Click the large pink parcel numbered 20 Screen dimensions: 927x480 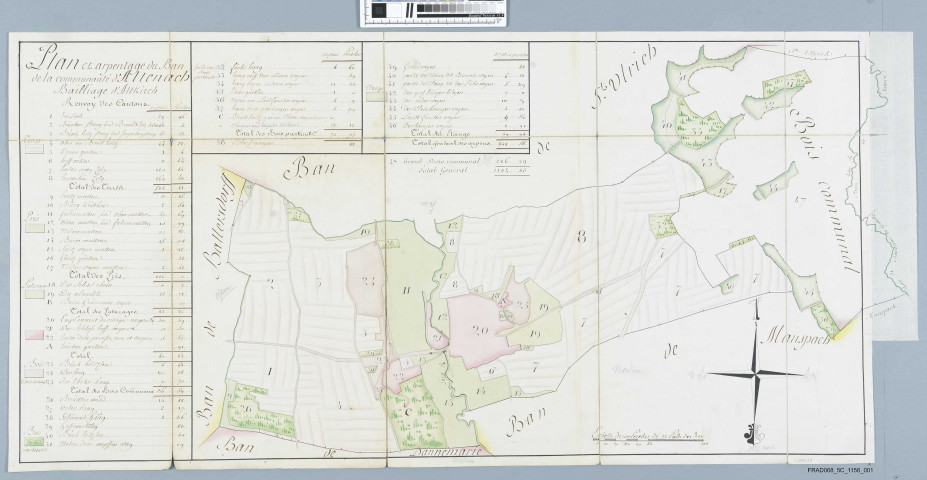478,329
